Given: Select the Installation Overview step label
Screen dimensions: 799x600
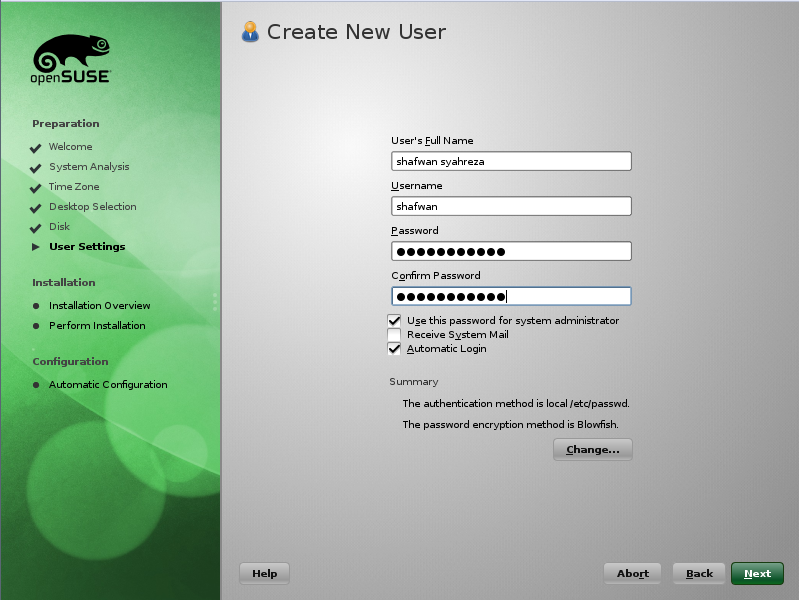Looking at the screenshot, I should (x=99, y=305).
